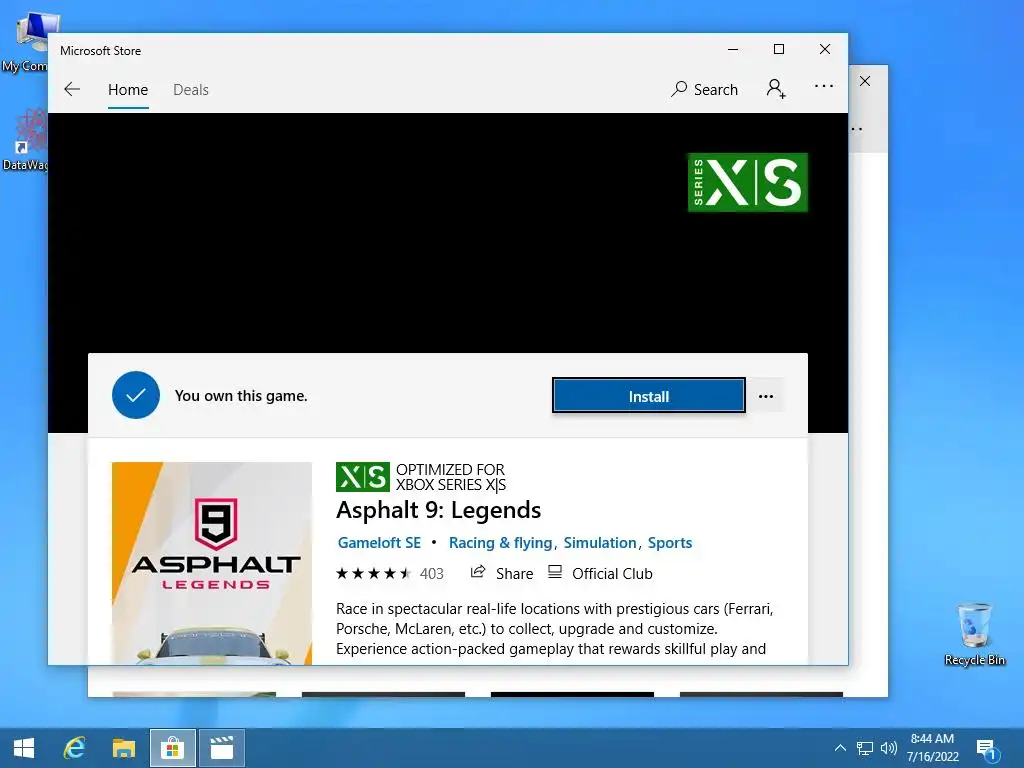The width and height of the screenshot is (1024, 768).
Task: Open Gameloft SE publisher link
Action: (379, 543)
